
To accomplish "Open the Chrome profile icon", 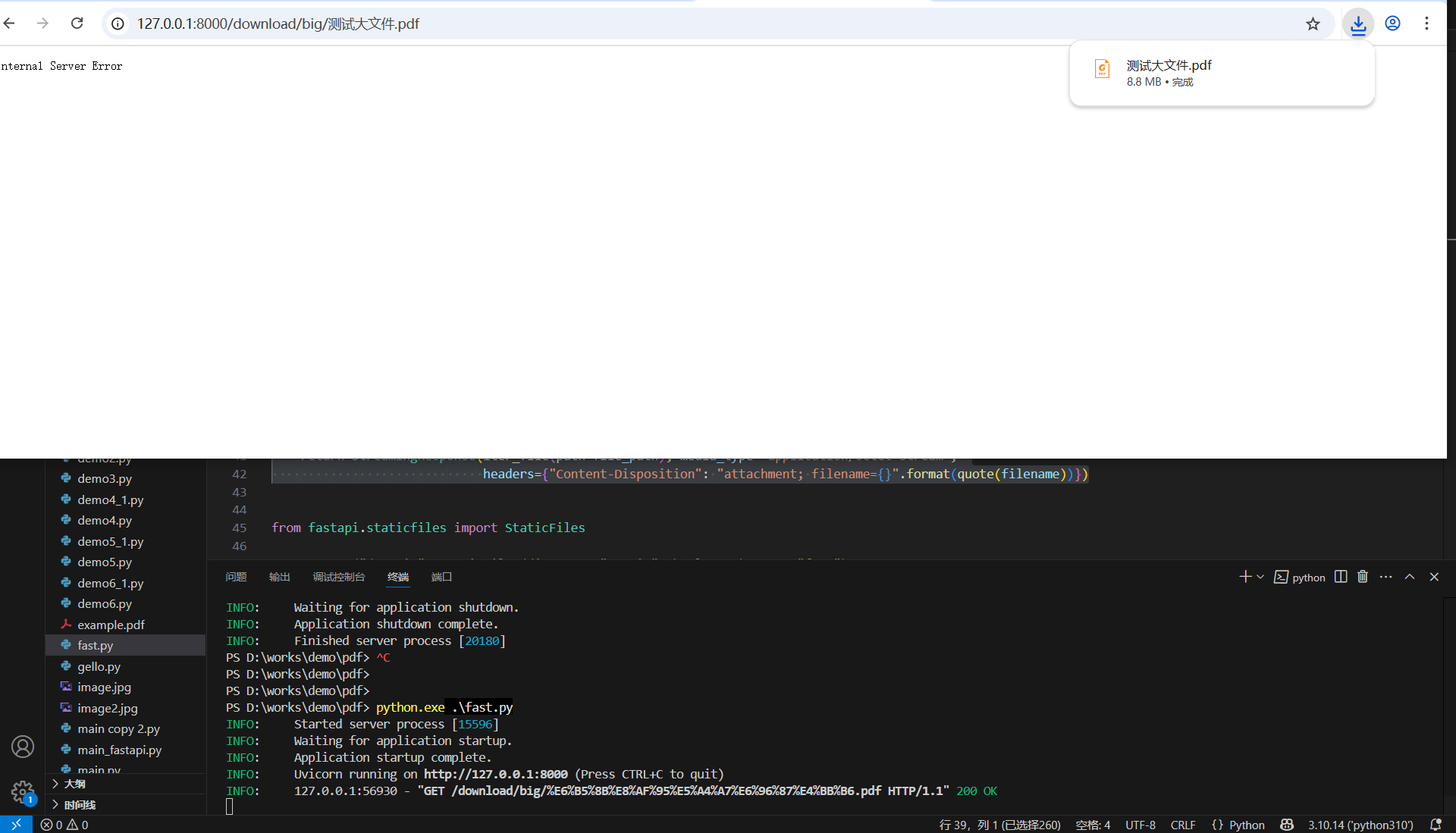I will coord(1392,23).
